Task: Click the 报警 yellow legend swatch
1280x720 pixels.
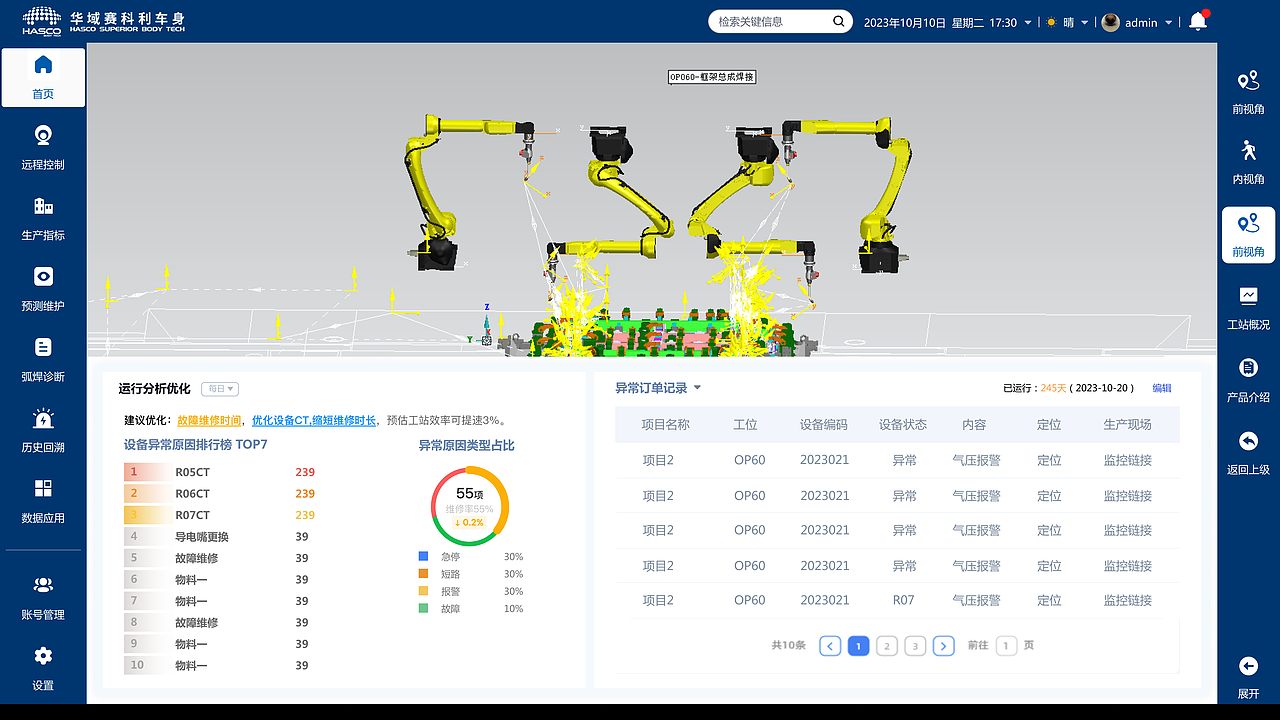Action: click(423, 591)
